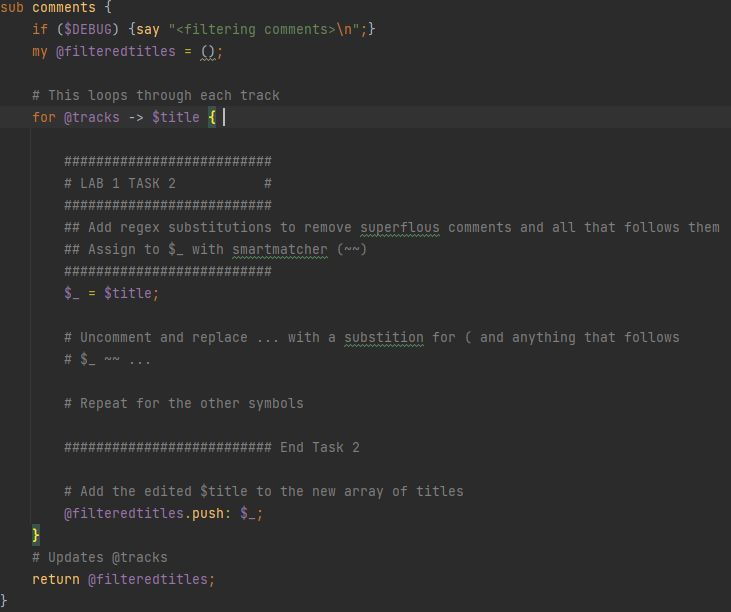Click the 'LAB 1 TASK 2' comment heading

pos(128,184)
